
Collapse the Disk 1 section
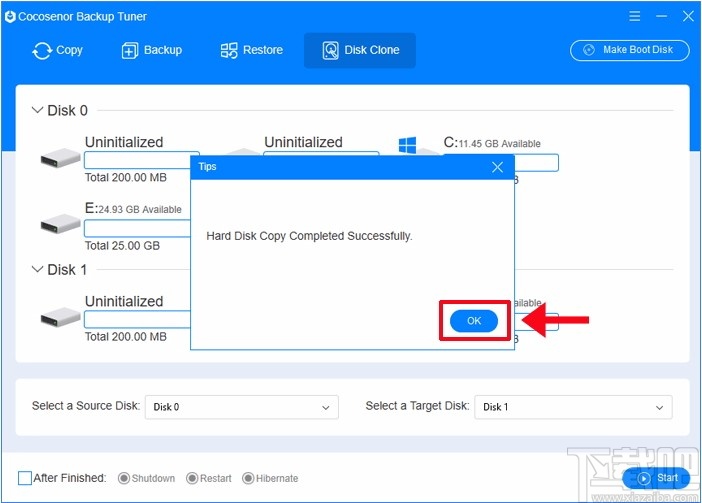point(38,269)
